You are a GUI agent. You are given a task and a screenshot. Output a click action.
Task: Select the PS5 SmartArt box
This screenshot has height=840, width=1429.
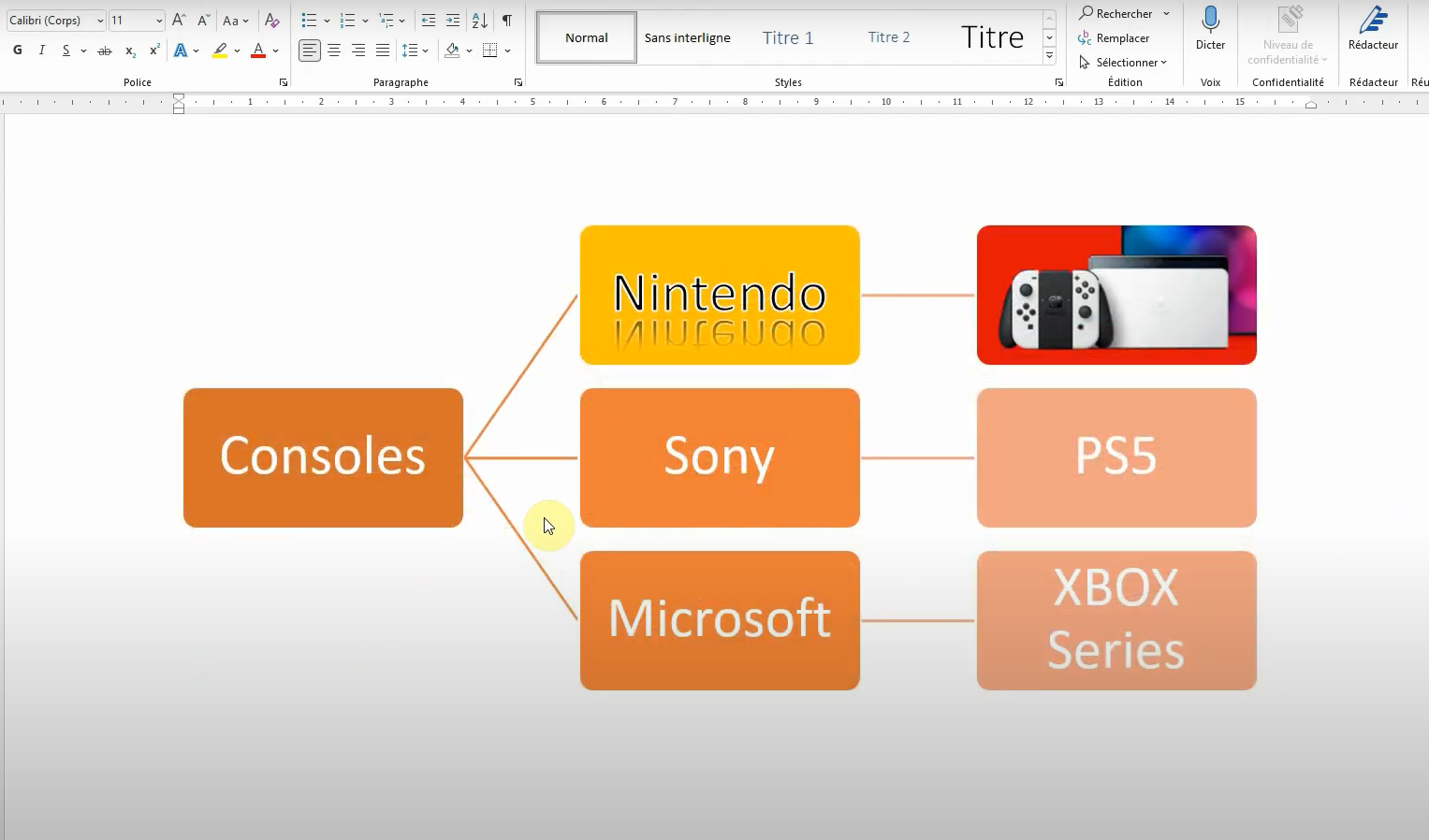pyautogui.click(x=1116, y=457)
